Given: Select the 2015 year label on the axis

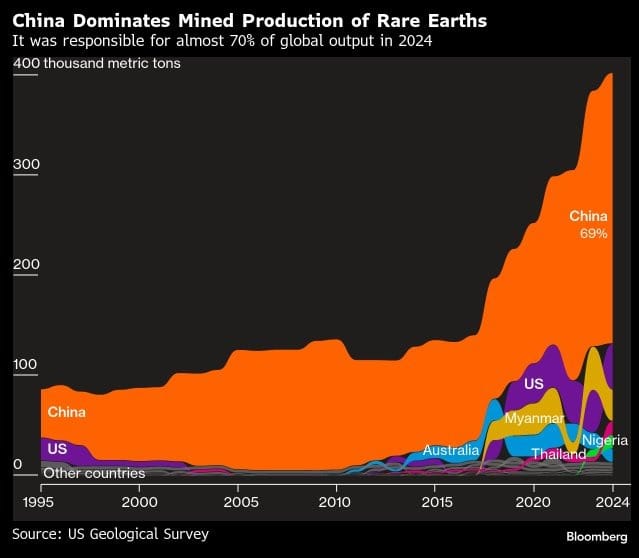Looking at the screenshot, I should pyautogui.click(x=434, y=501).
